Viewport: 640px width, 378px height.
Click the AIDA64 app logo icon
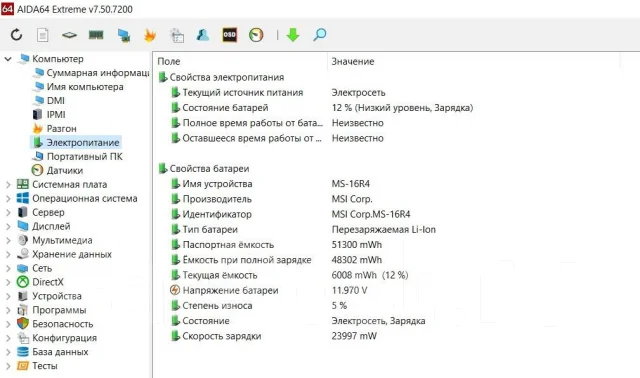[x=7, y=9]
